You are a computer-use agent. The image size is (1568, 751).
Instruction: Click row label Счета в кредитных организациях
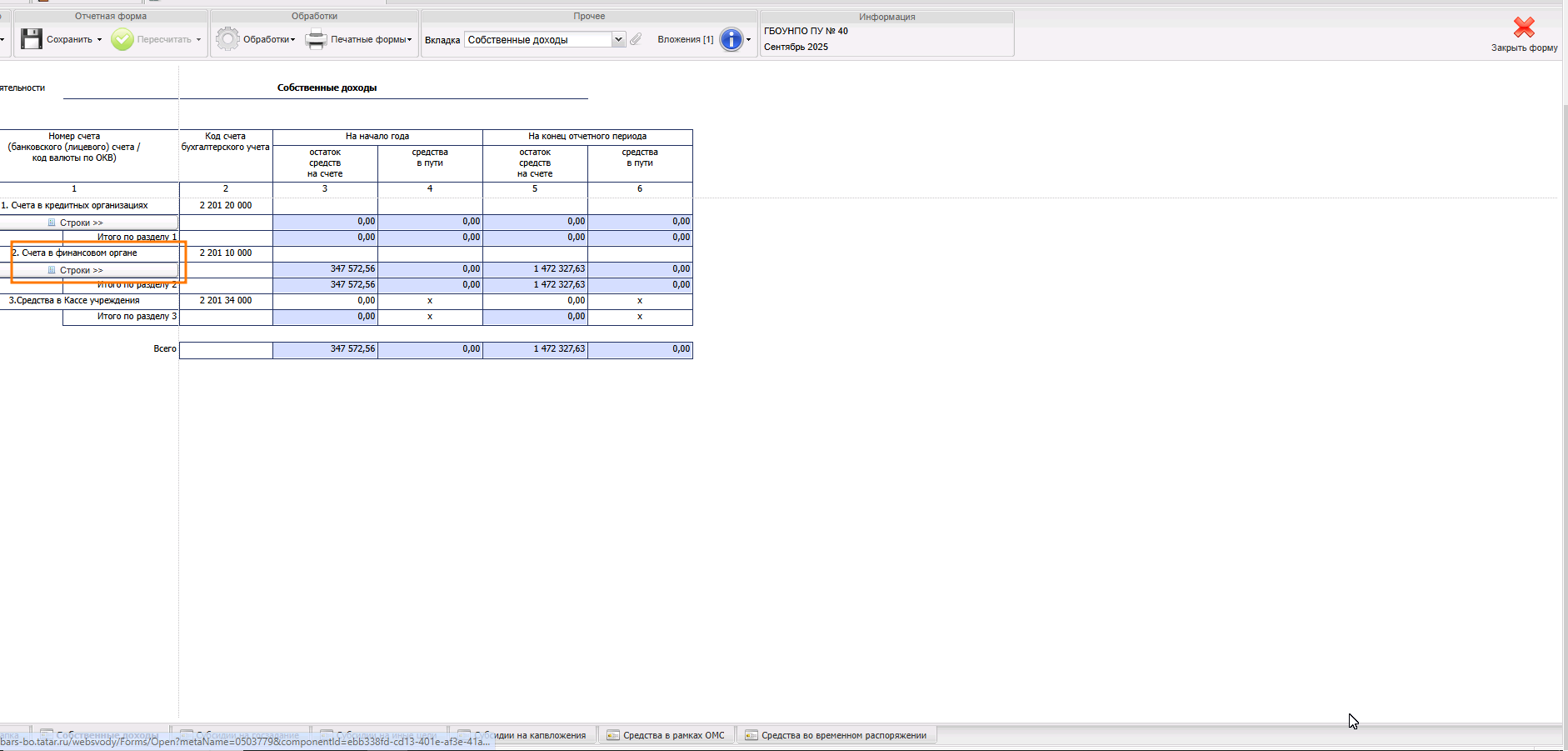click(74, 205)
